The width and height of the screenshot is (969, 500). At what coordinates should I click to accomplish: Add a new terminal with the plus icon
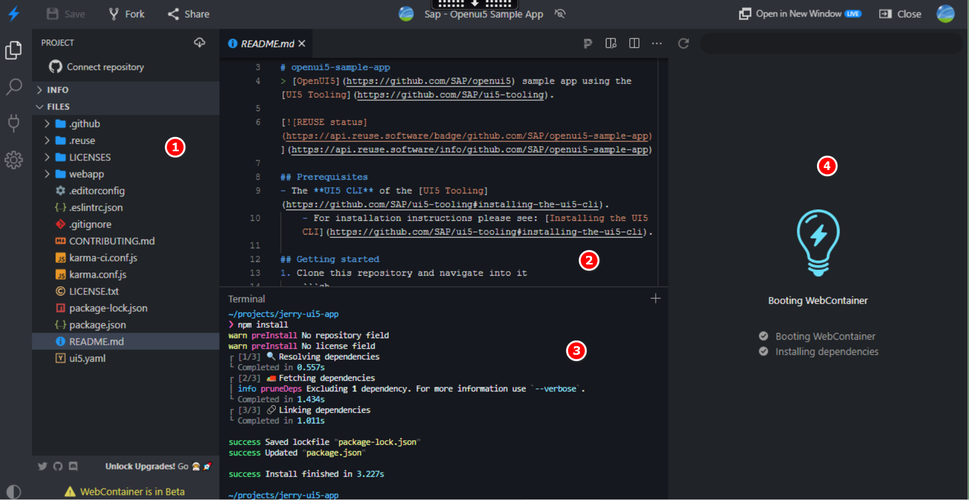(x=656, y=298)
